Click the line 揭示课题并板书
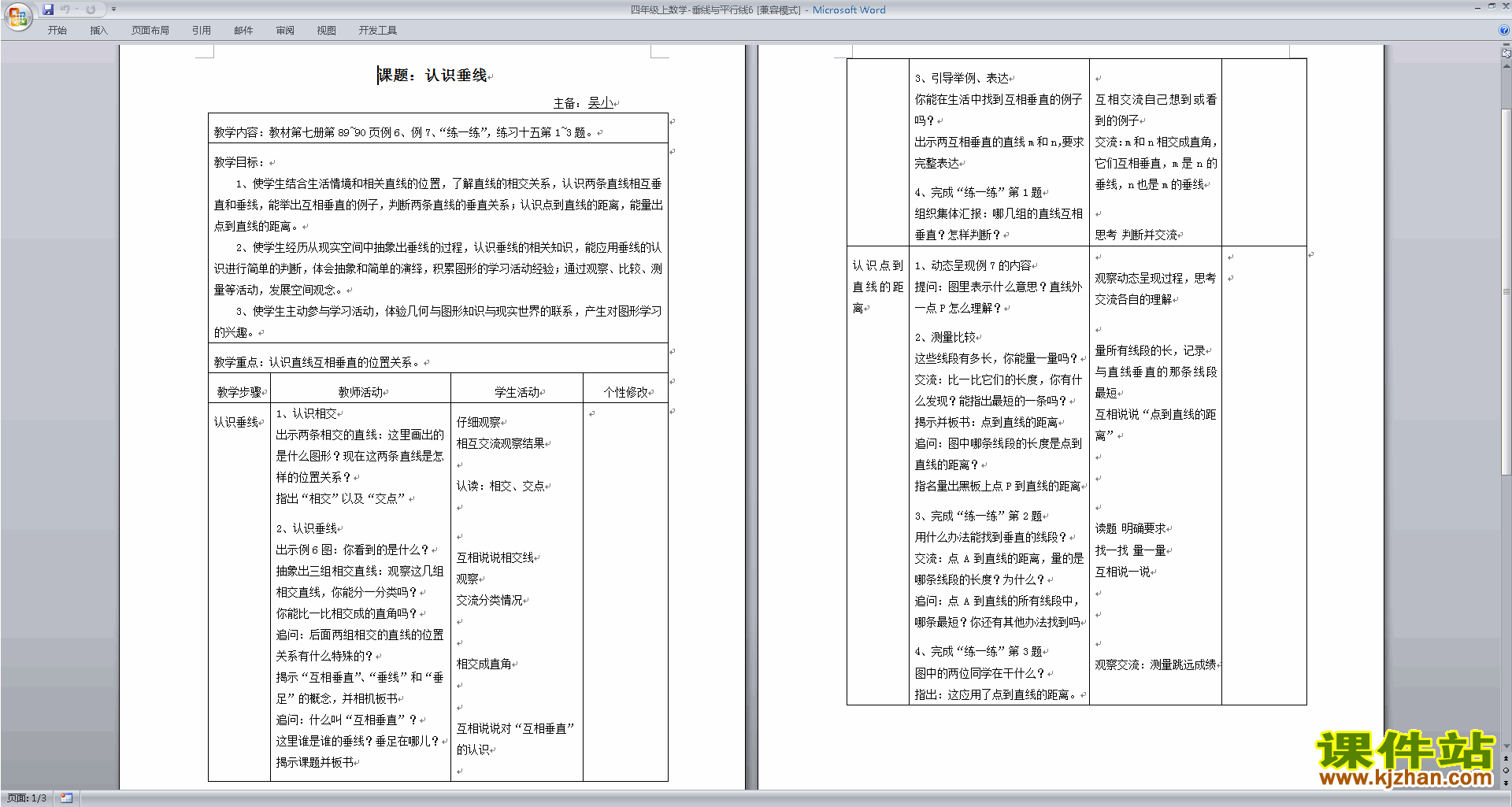The width and height of the screenshot is (1512, 807). 315,762
